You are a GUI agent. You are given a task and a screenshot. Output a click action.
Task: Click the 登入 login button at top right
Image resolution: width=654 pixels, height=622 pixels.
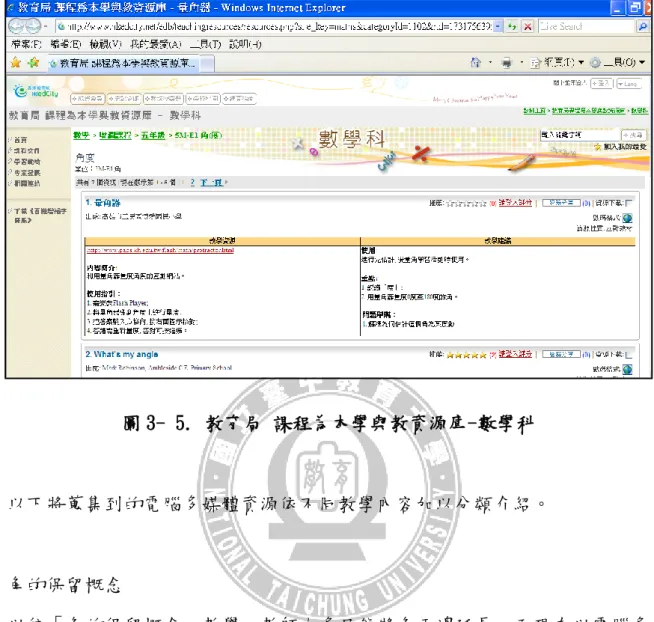tap(601, 83)
